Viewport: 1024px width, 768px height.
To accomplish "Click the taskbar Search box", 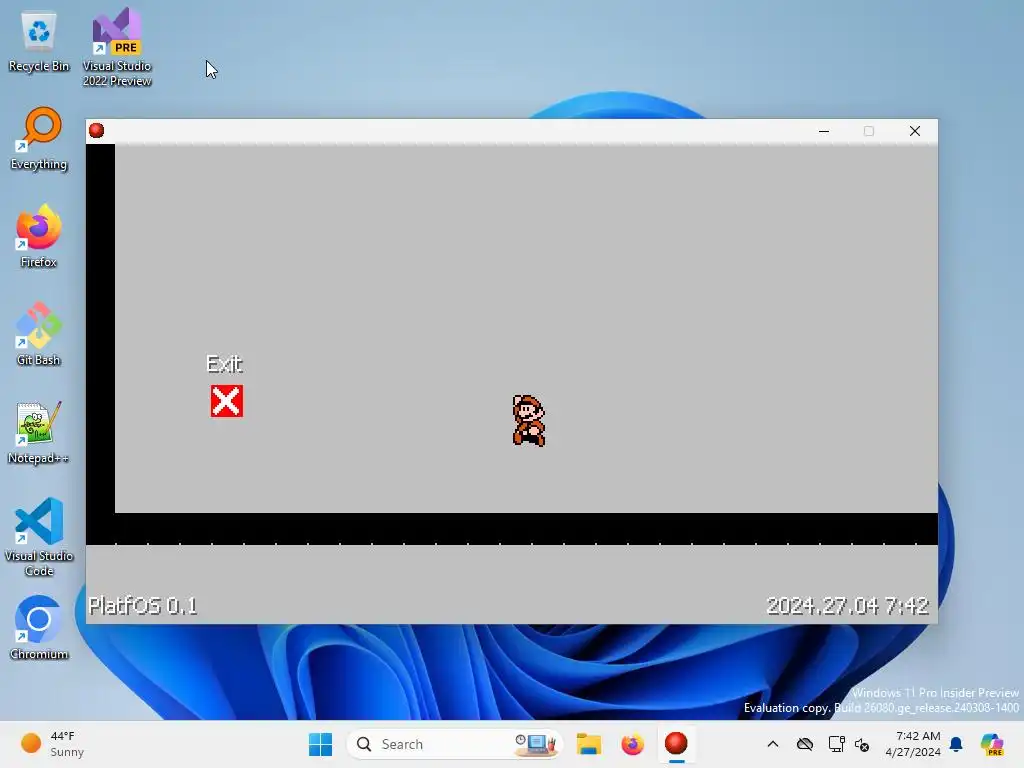I will [455, 744].
